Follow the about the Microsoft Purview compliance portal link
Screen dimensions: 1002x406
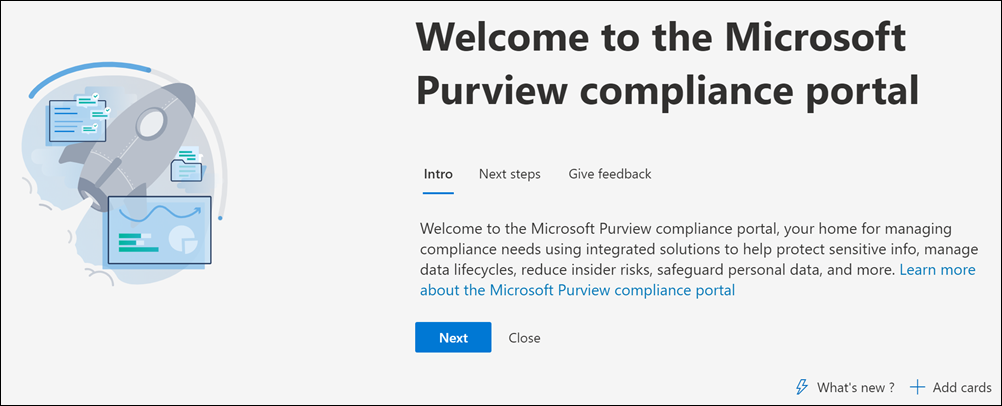point(578,290)
